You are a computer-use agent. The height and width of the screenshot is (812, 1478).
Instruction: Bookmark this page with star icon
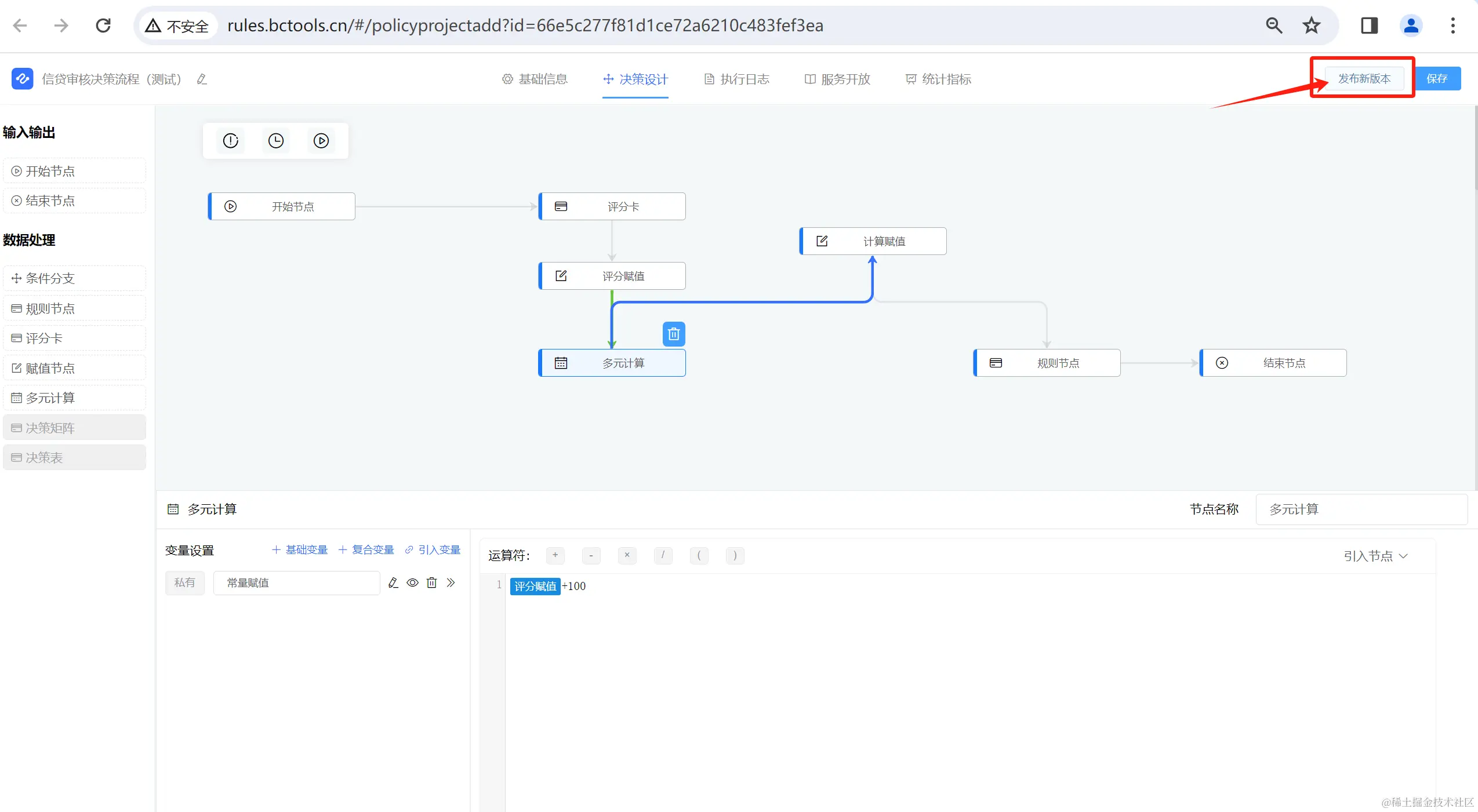[x=1311, y=26]
